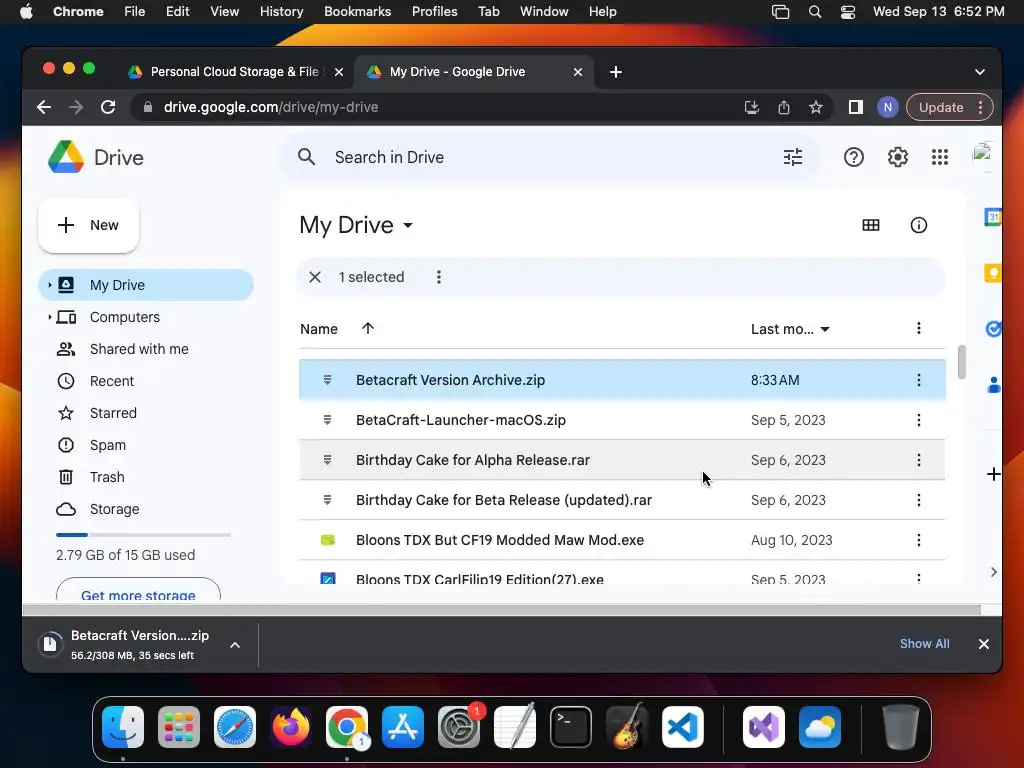Image resolution: width=1024 pixels, height=768 pixels.
Task: Open the Recent files view
Action: pyautogui.click(x=112, y=381)
